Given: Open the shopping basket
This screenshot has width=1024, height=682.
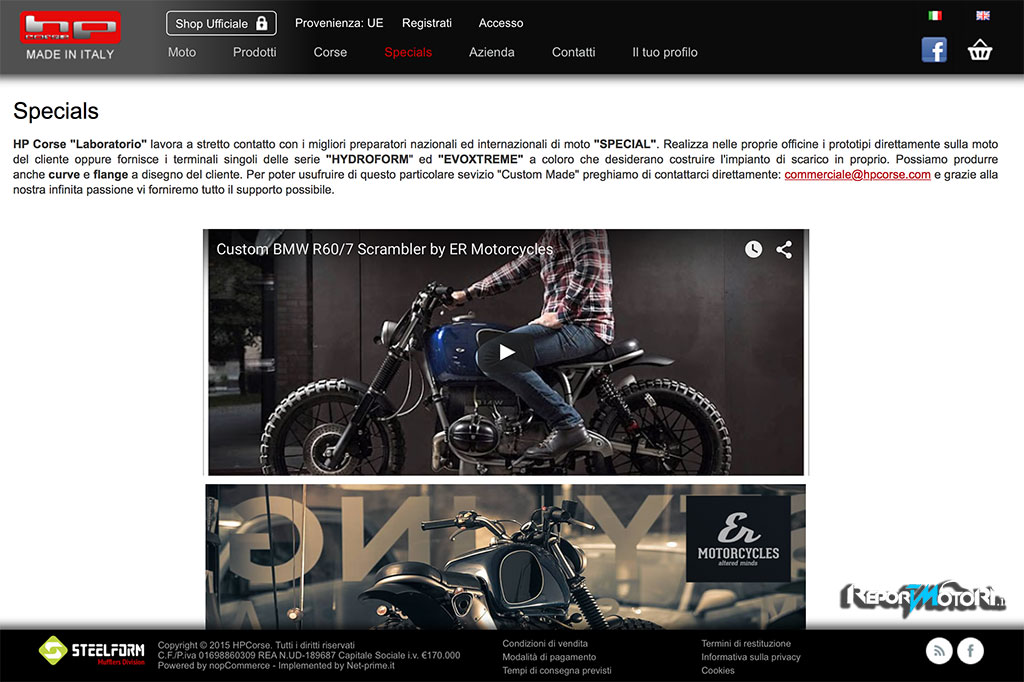Looking at the screenshot, I should click(980, 50).
